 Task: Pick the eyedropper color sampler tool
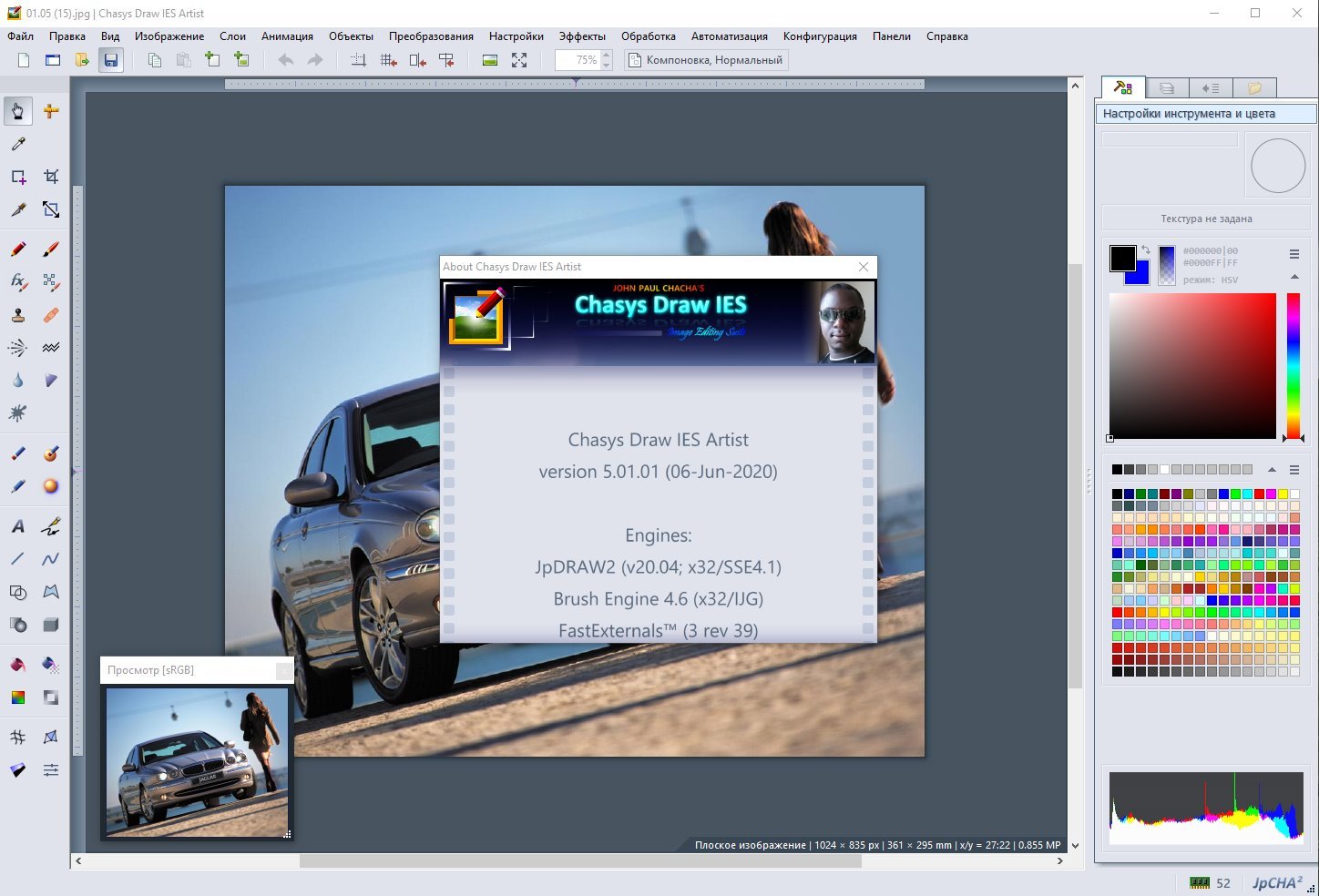coord(18,144)
